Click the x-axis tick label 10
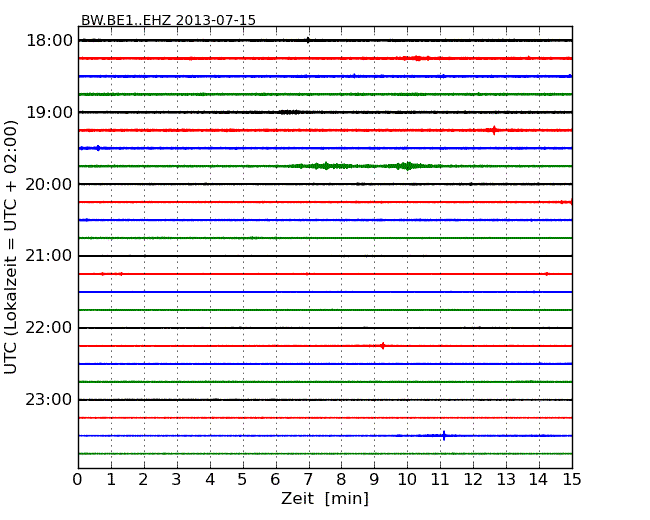 coord(407,480)
